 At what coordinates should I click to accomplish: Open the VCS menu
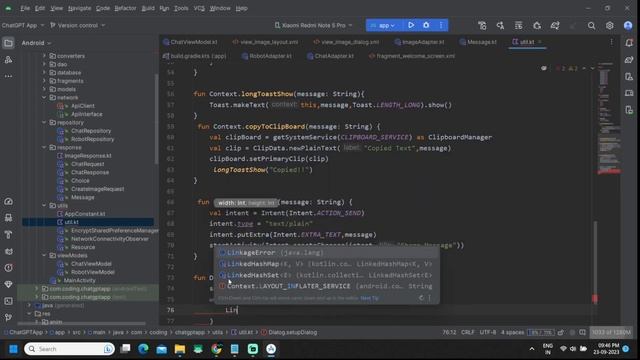199,8
